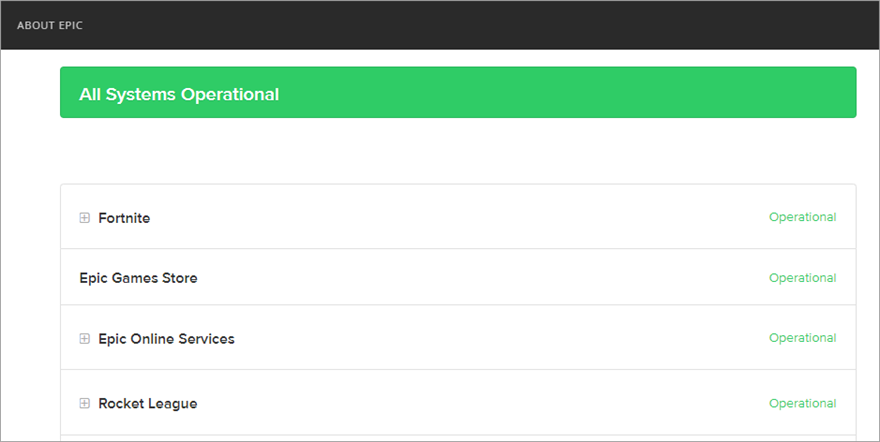The image size is (880, 442).
Task: Click Fortnite's Operational status text
Action: click(x=802, y=217)
